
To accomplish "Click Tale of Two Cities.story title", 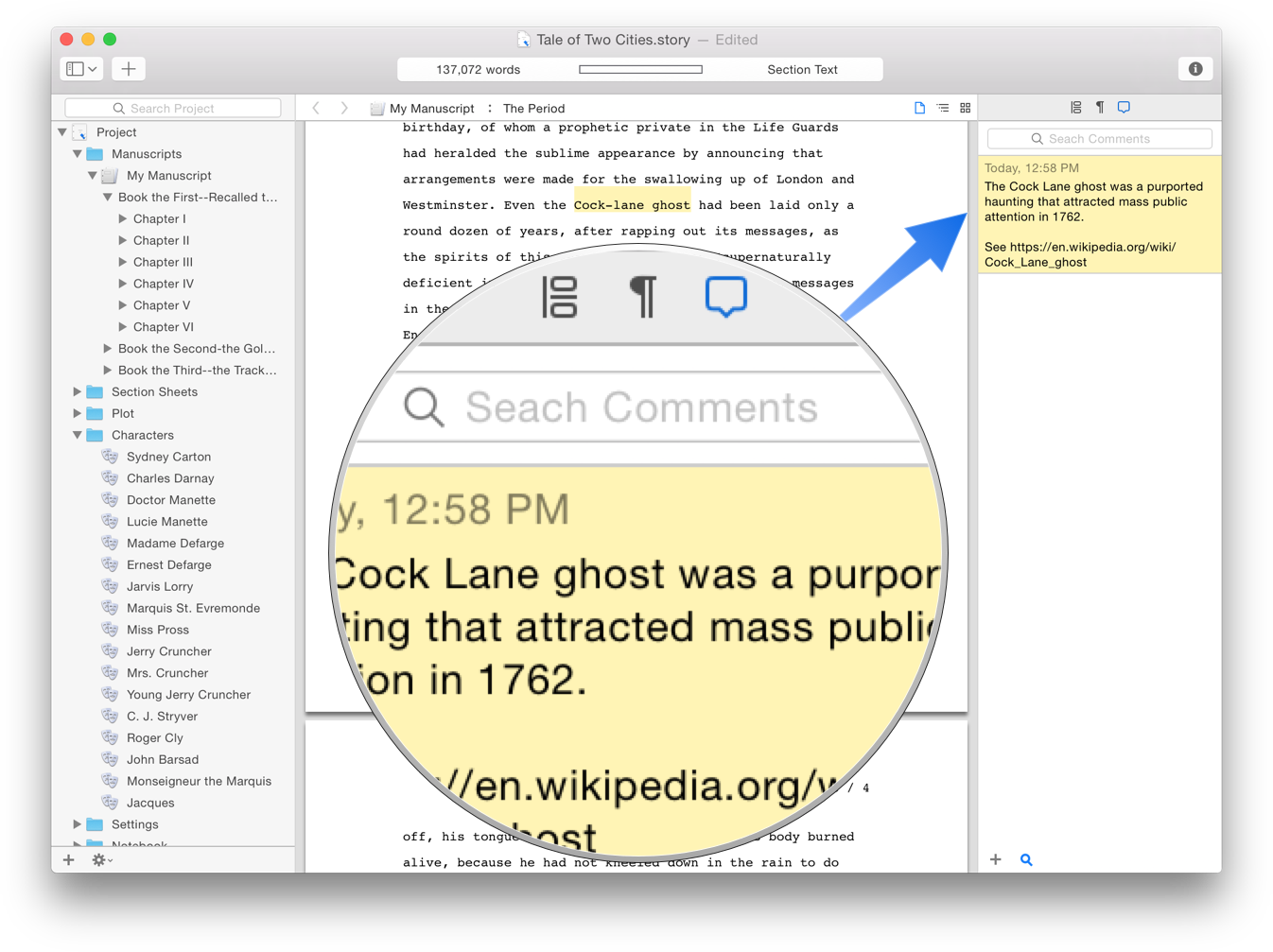I will (613, 40).
